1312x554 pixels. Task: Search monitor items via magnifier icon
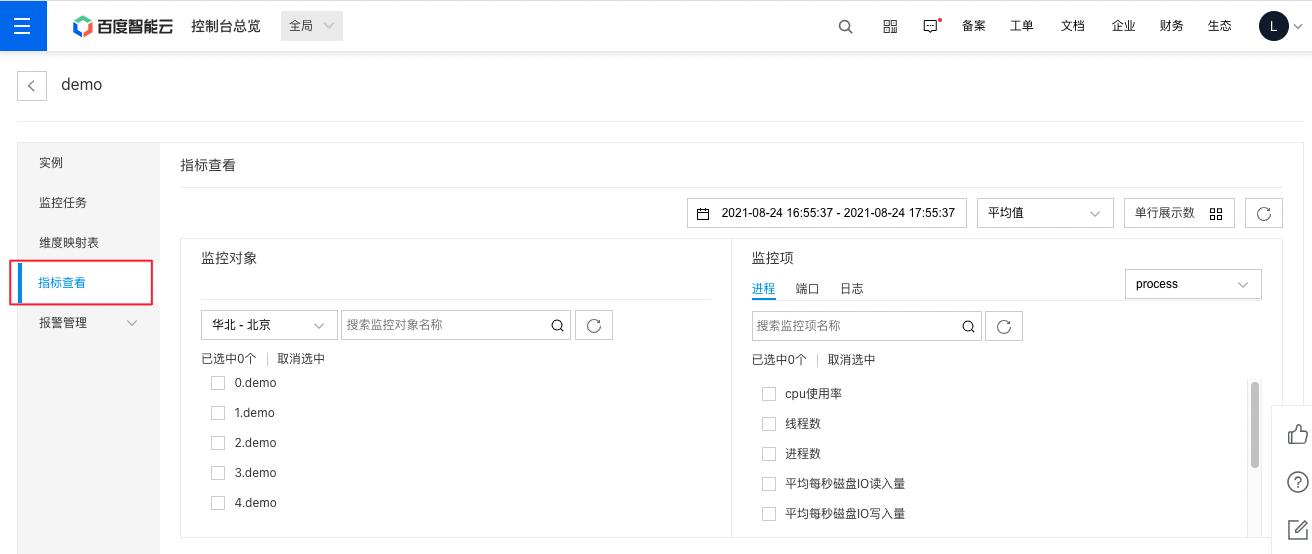coord(968,326)
